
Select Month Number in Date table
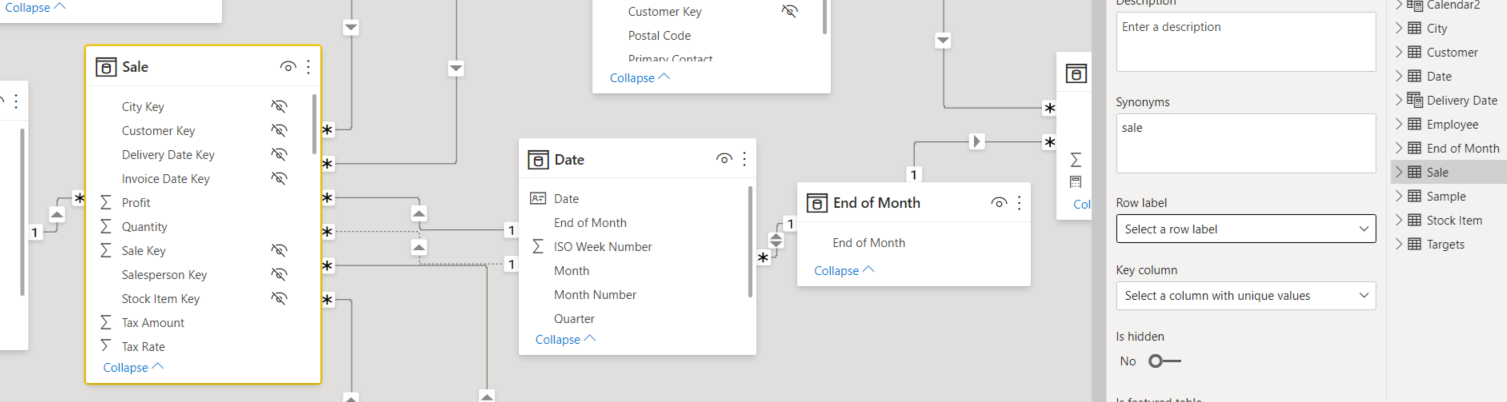(595, 294)
